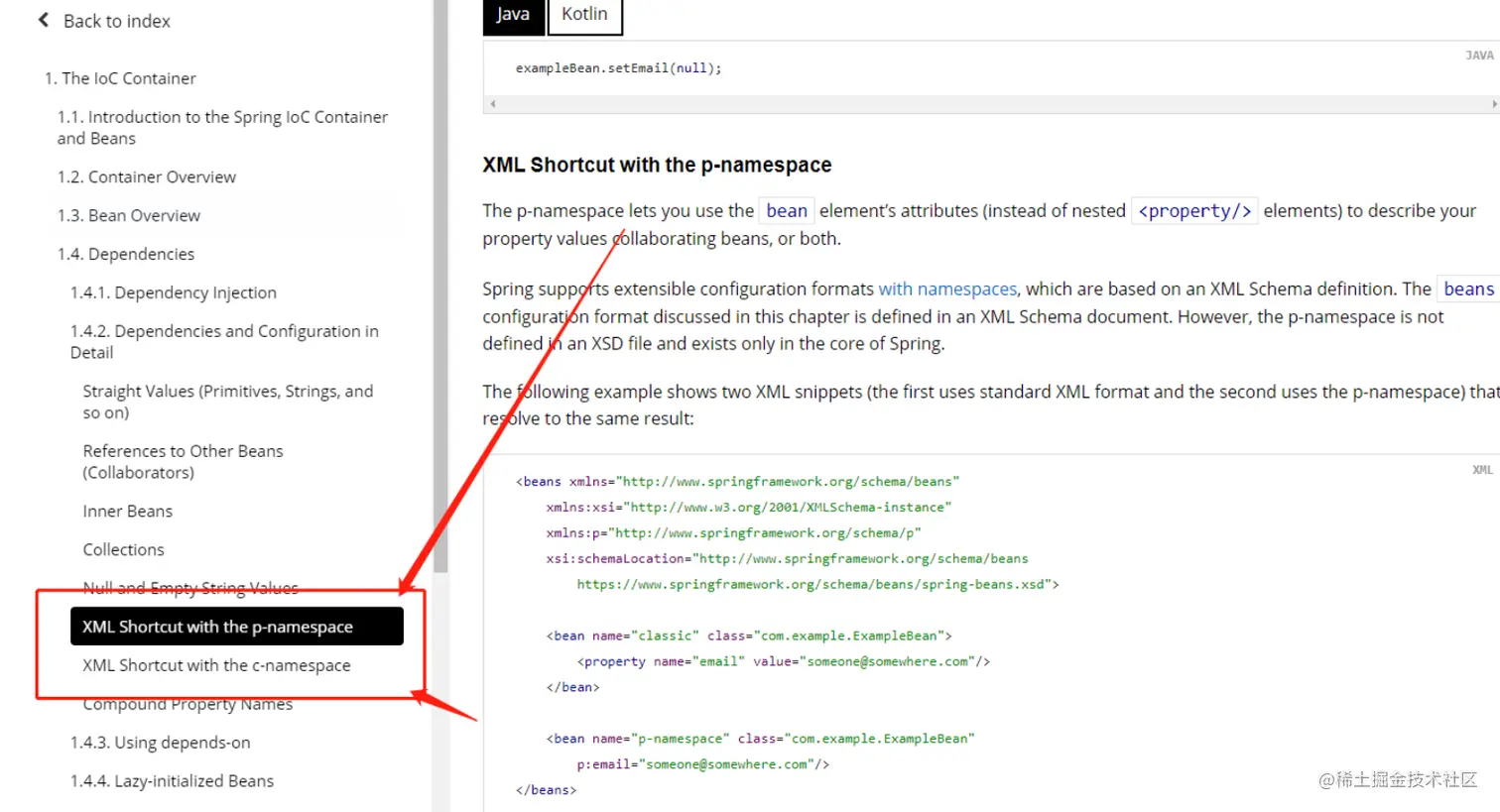Click the inline '<property/>' code term
The height and width of the screenshot is (812, 1500).
(x=1194, y=210)
